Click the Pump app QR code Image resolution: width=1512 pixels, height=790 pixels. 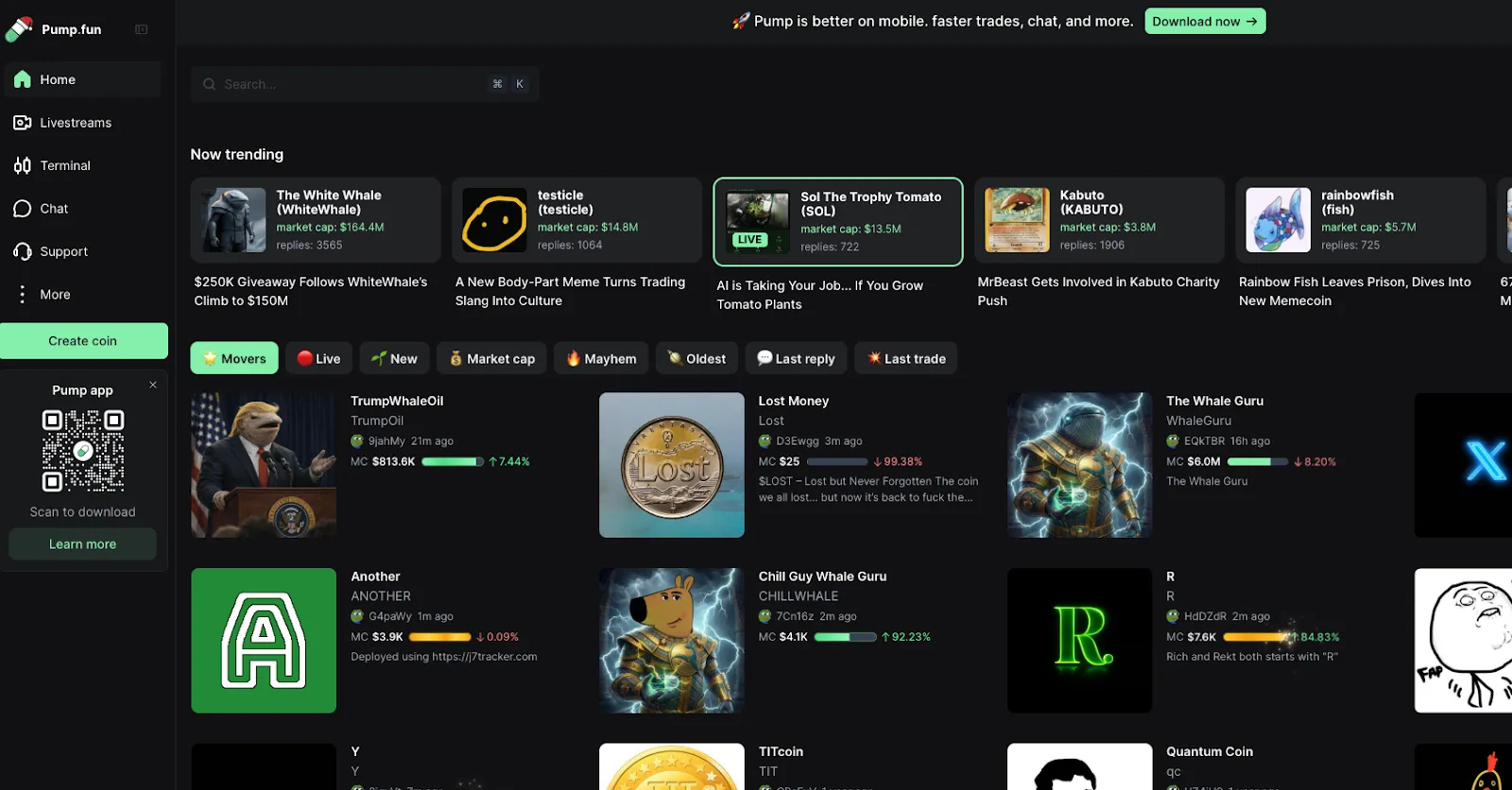tap(83, 450)
